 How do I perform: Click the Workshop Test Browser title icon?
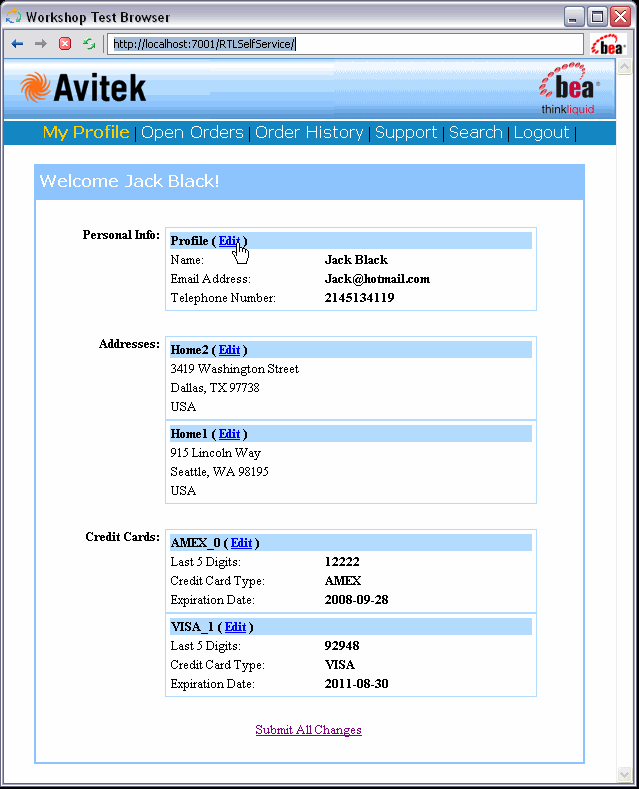[14, 17]
